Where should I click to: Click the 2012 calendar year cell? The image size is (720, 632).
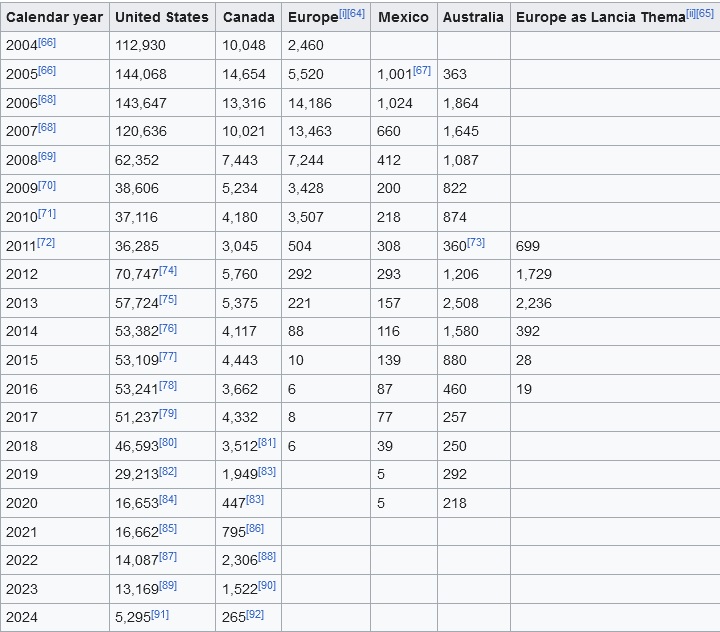55,274
